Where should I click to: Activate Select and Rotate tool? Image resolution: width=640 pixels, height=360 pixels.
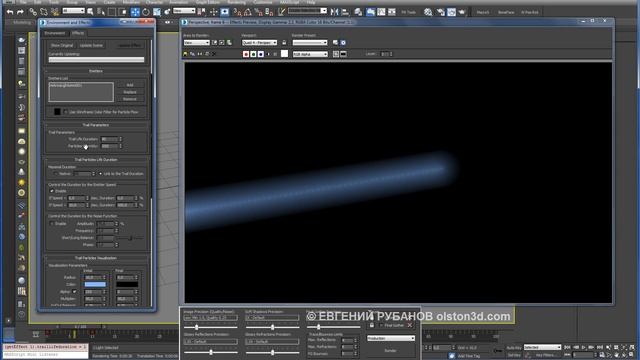click(x=146, y=12)
